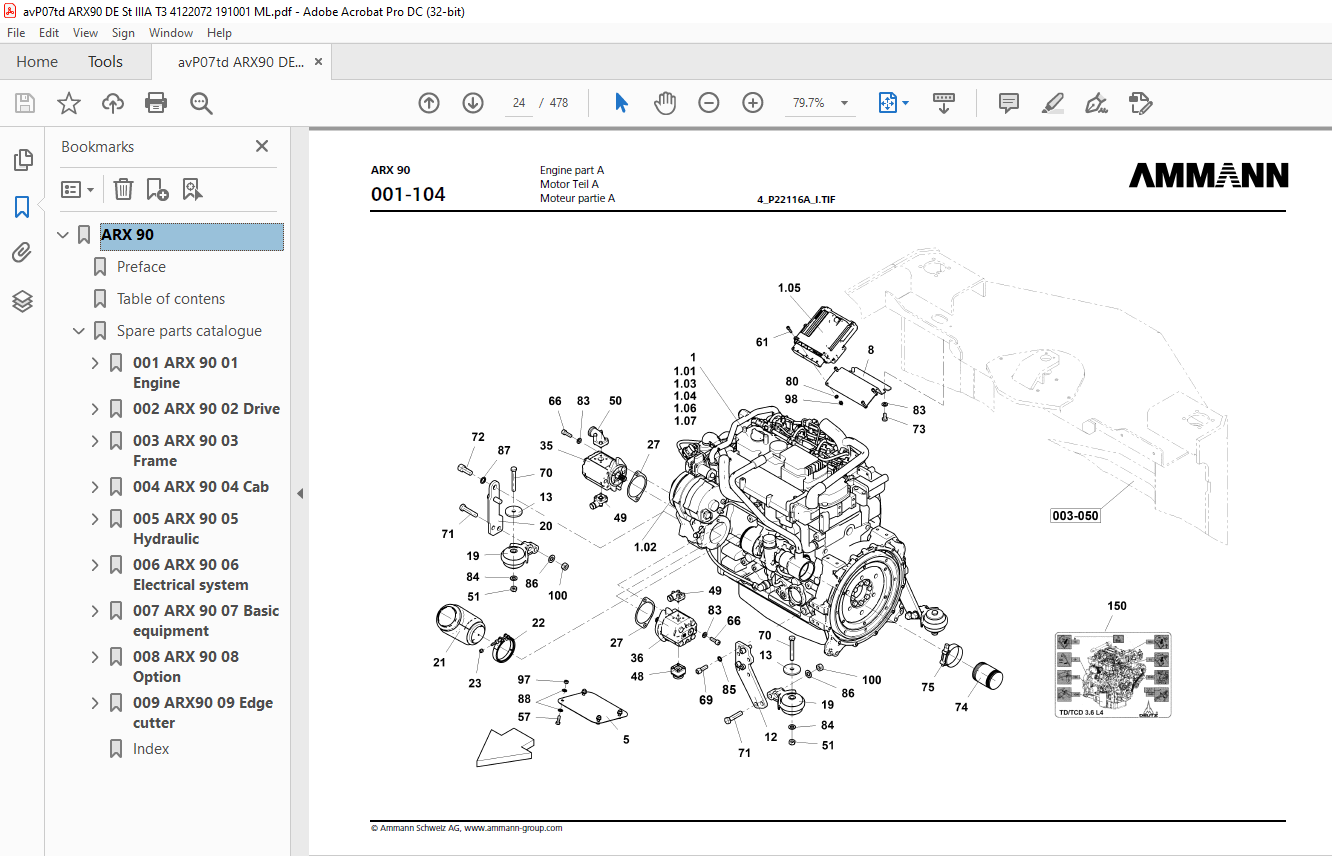Click the find current bookmark icon
Screen dimensions: 1332x856
coord(192,189)
